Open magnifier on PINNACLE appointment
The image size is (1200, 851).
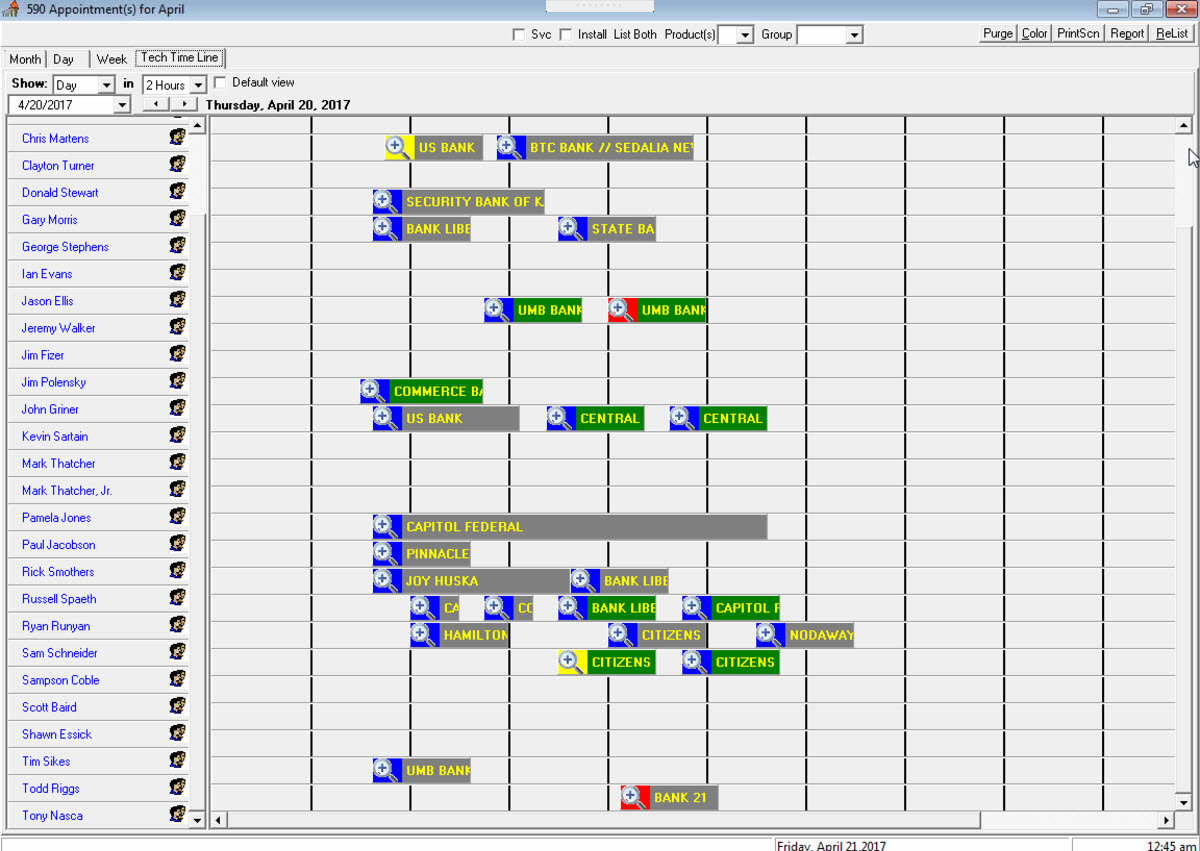[386, 553]
